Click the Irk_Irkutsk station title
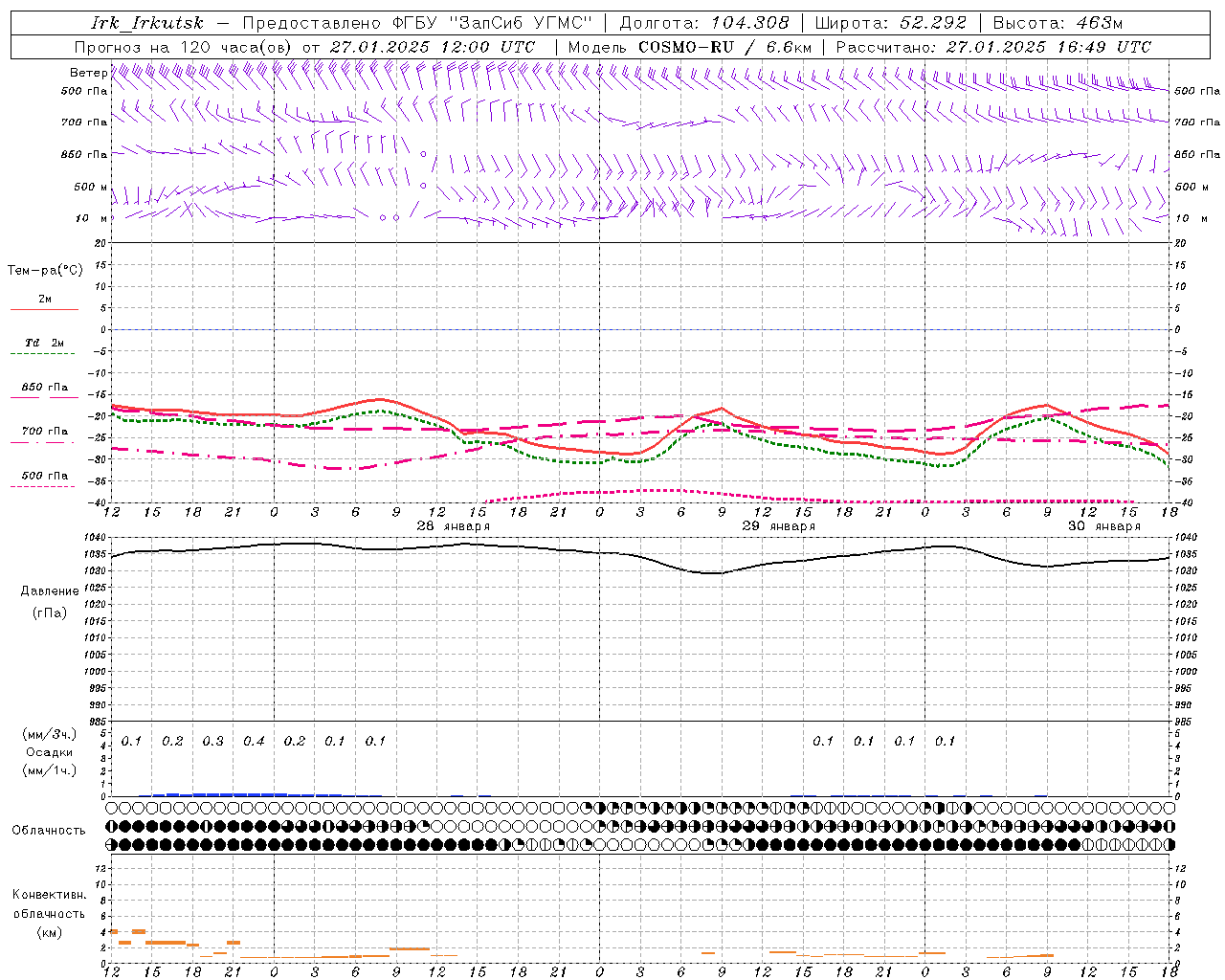Screen dimensions: 1225x980 pos(147,23)
